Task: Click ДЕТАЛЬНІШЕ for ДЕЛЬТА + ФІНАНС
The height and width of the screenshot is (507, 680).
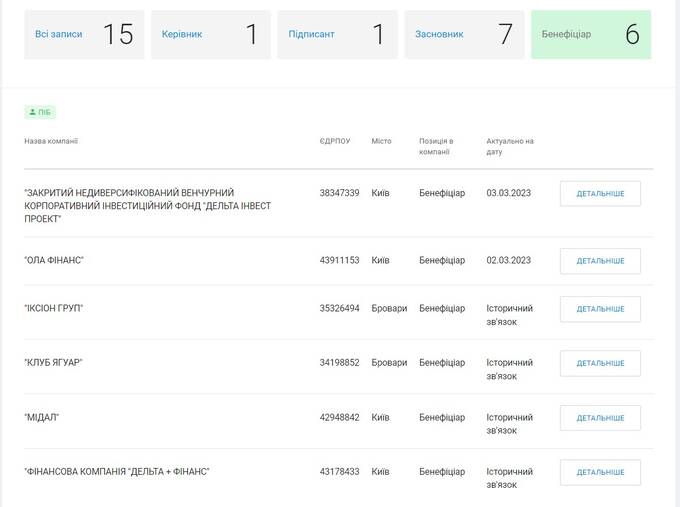Action: tap(600, 472)
